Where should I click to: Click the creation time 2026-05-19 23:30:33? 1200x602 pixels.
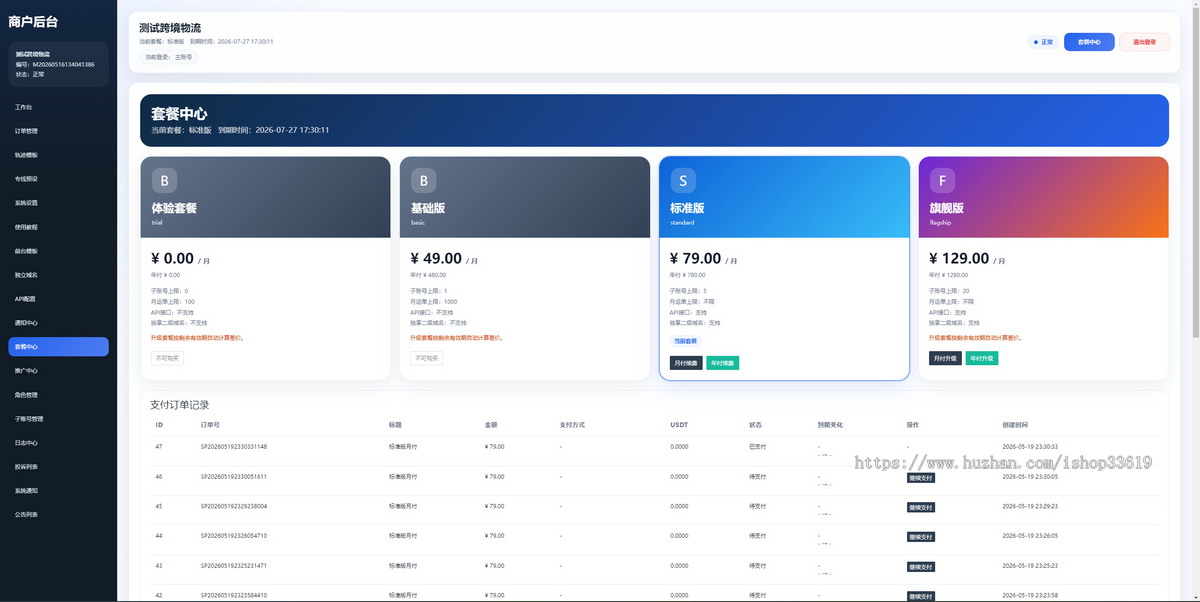pos(1030,446)
